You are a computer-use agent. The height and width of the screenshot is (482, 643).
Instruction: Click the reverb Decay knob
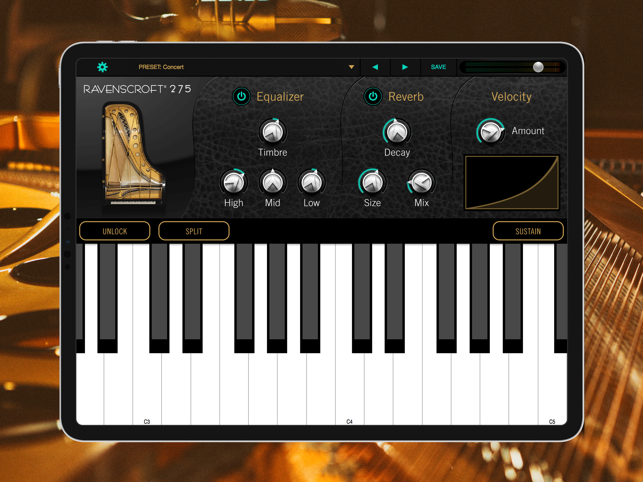tap(396, 131)
